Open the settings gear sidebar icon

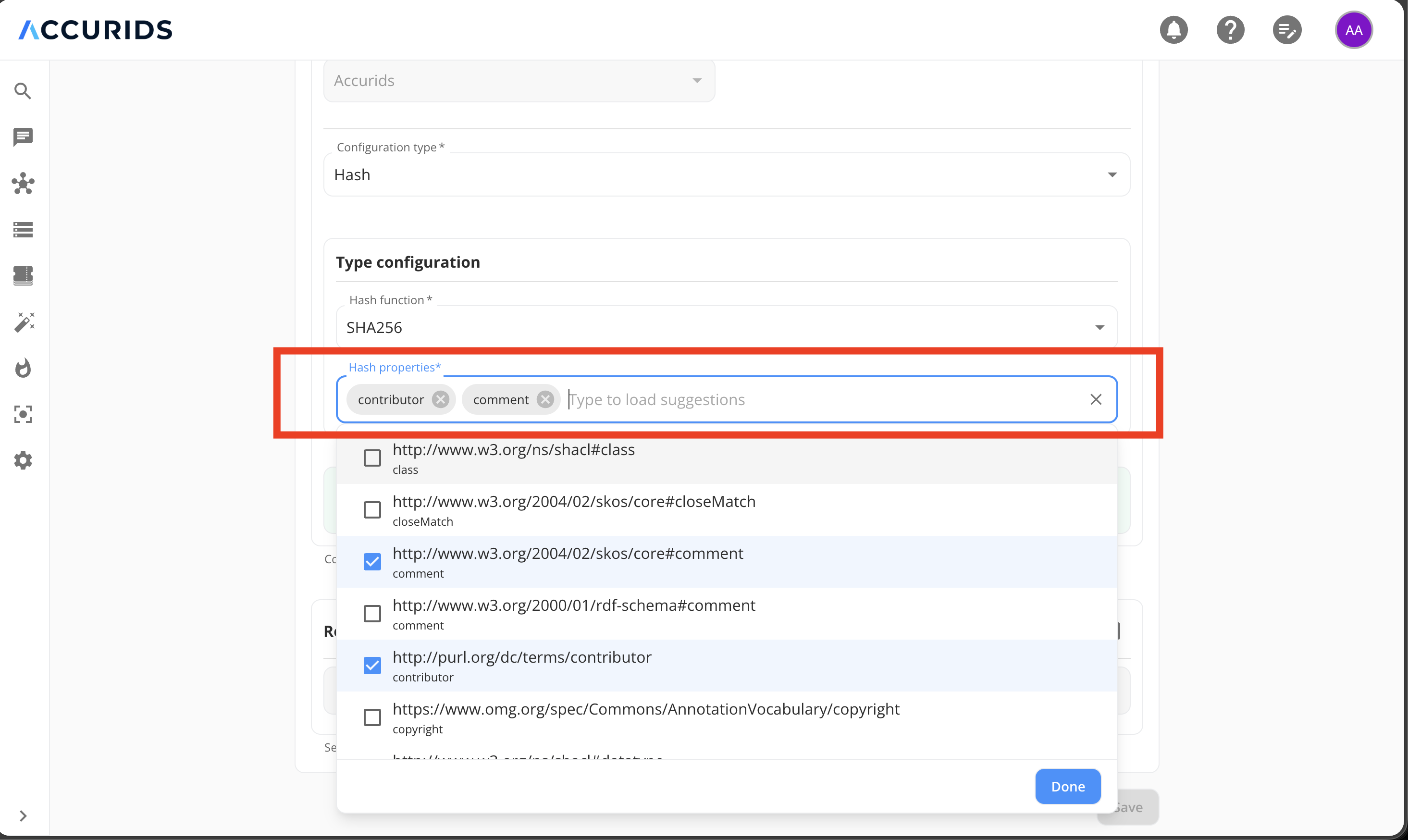tap(23, 460)
